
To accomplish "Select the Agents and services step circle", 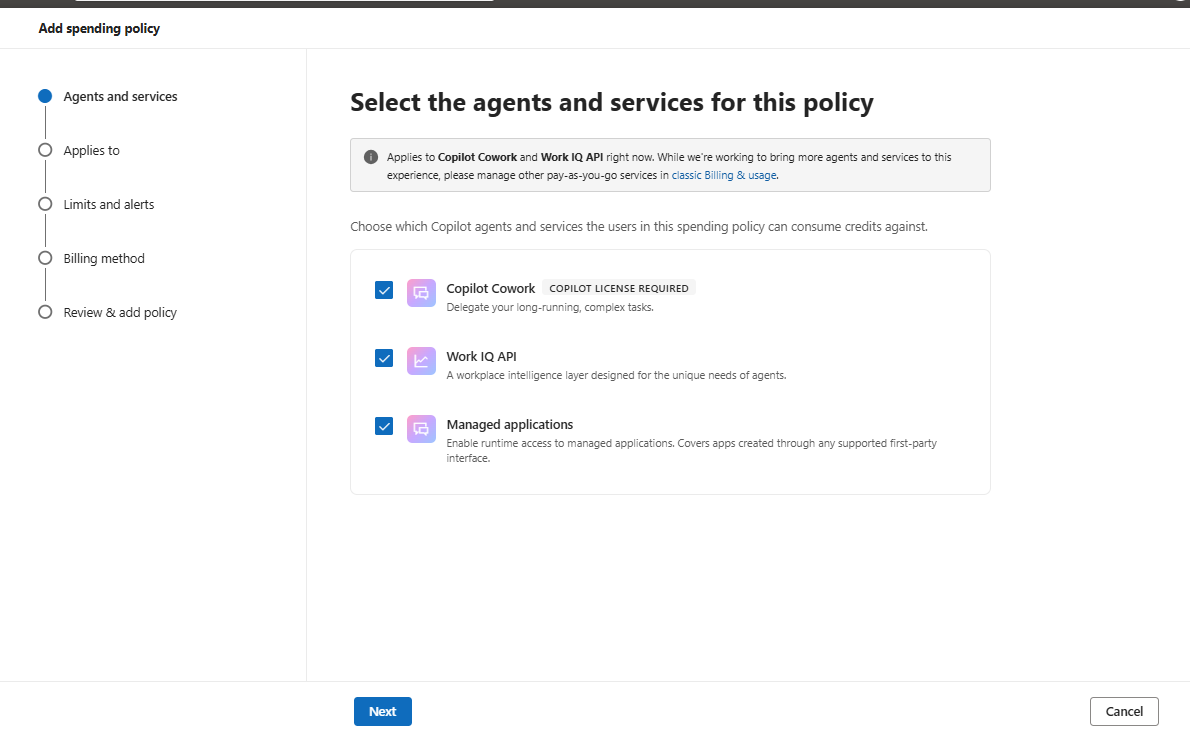I will [45, 96].
